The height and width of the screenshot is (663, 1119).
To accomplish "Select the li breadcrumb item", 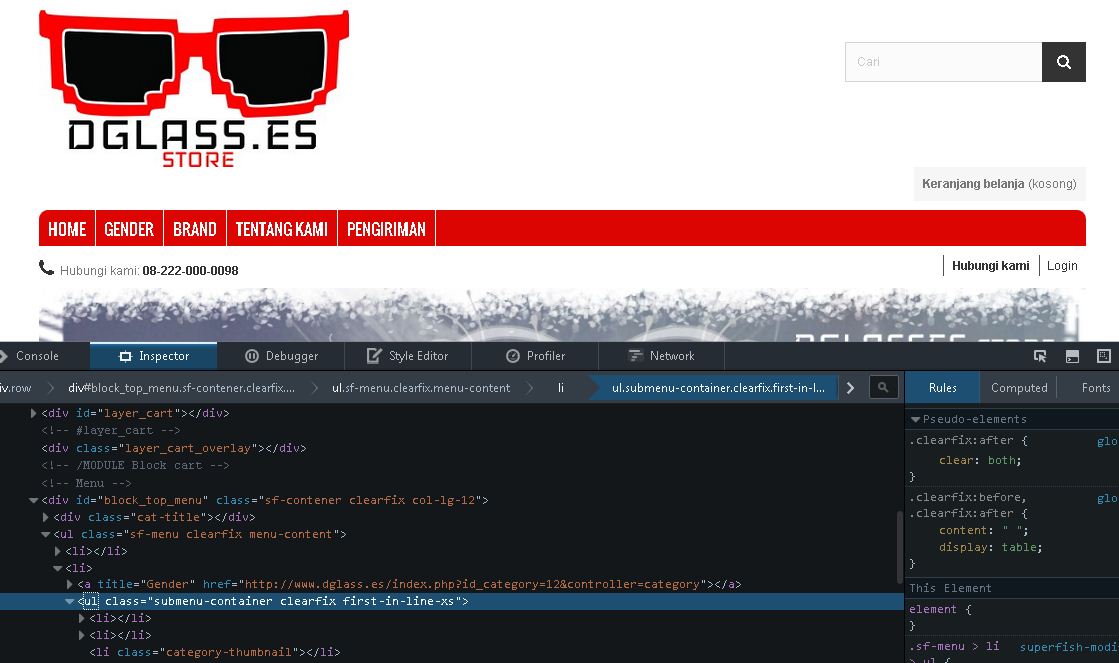I will tap(561, 388).
